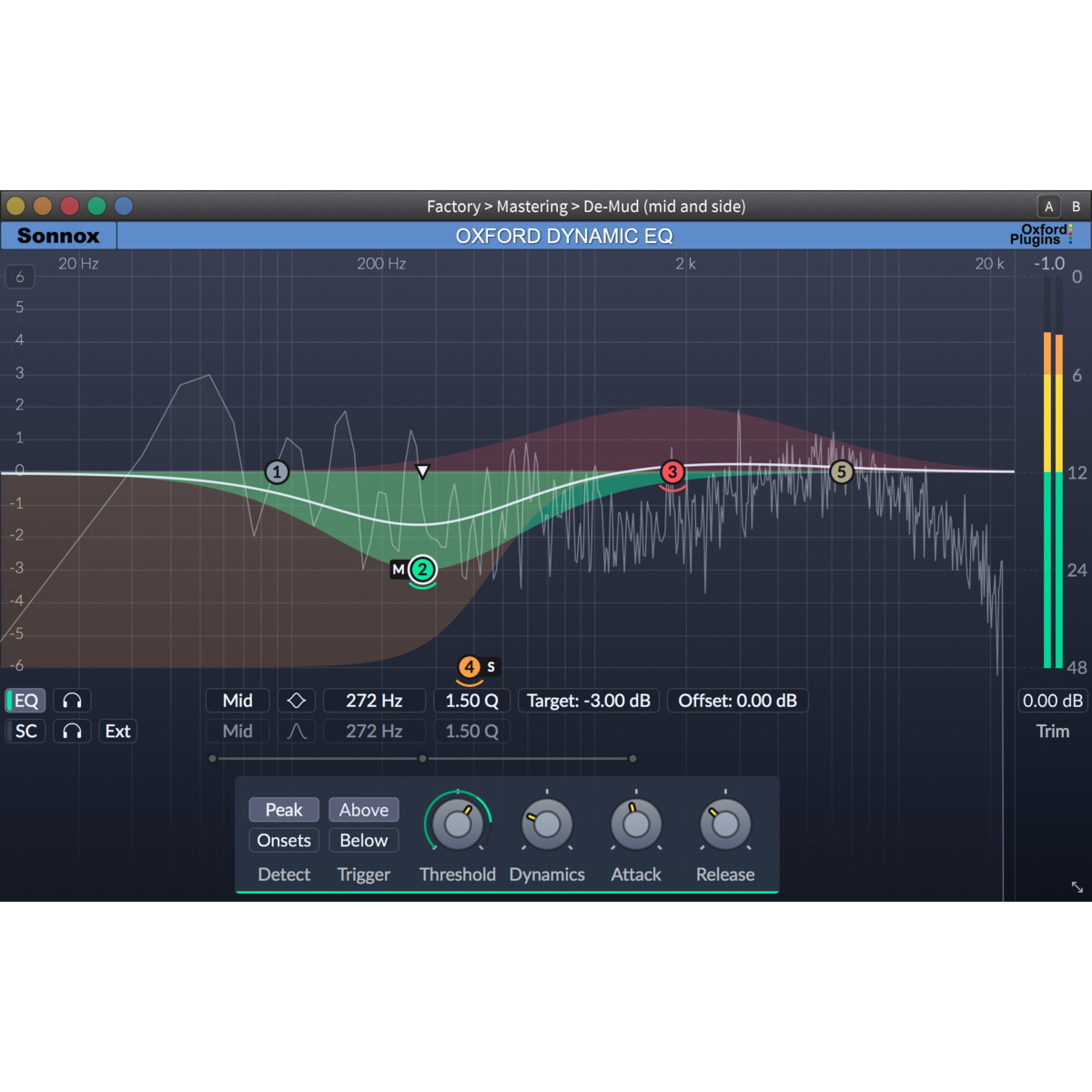Click the orange band 4 sidechain node
Image resolution: width=1092 pixels, height=1092 pixels.
470,667
